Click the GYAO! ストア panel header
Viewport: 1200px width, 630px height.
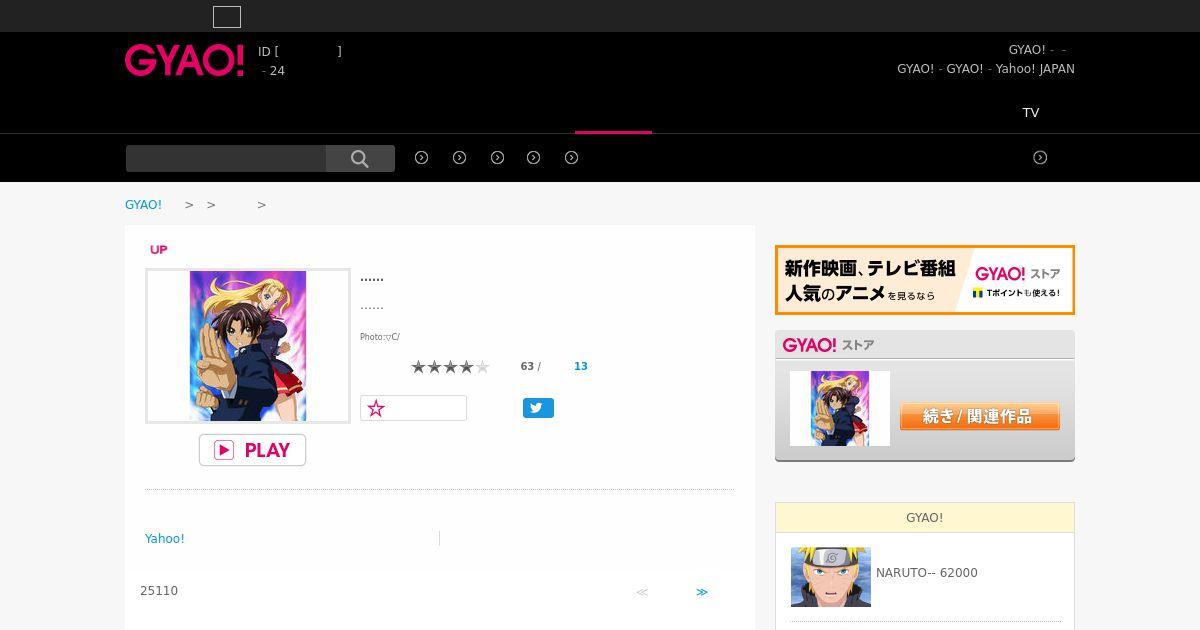[925, 345]
